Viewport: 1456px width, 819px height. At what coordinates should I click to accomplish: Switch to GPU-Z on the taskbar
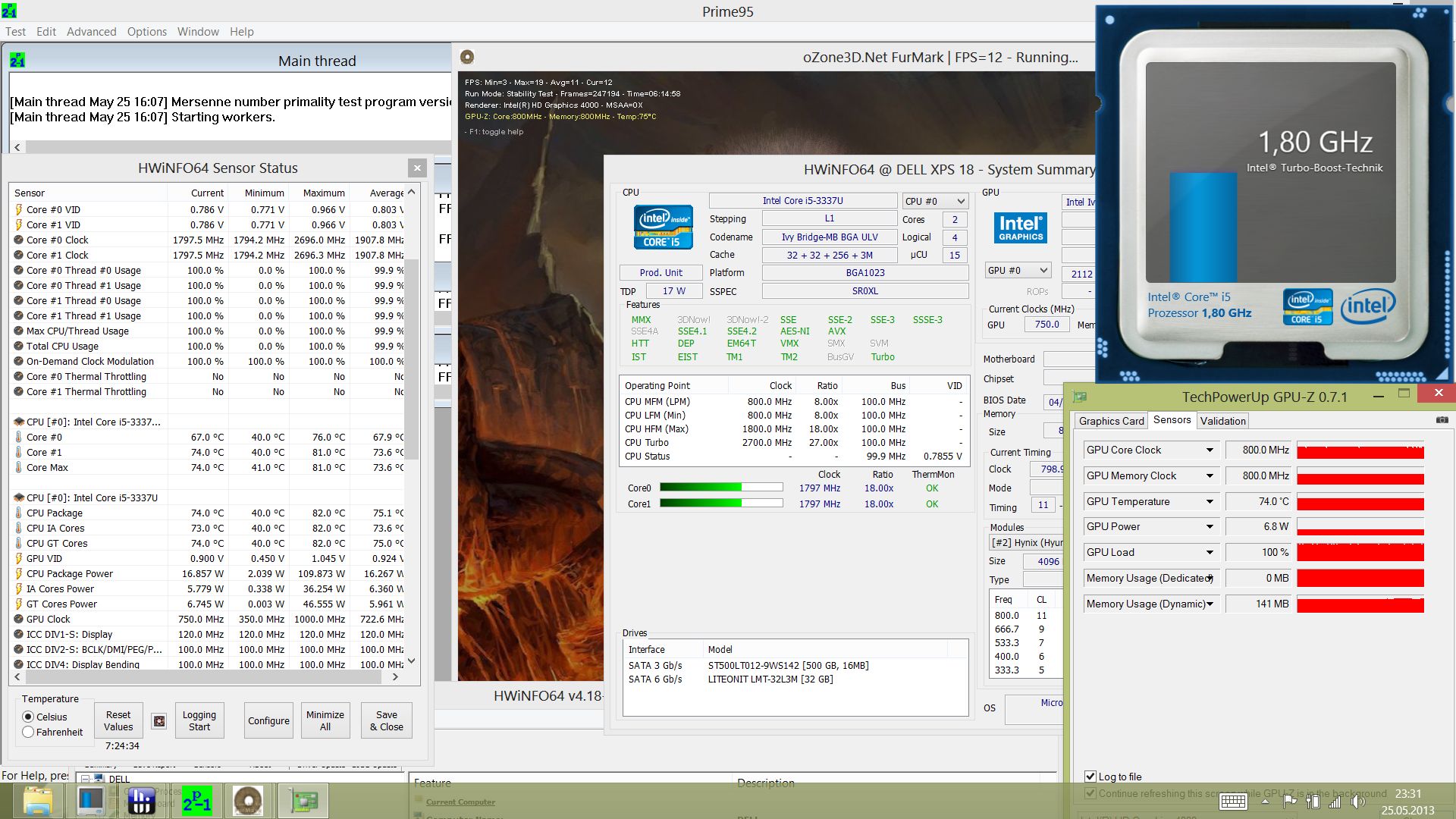tap(303, 801)
